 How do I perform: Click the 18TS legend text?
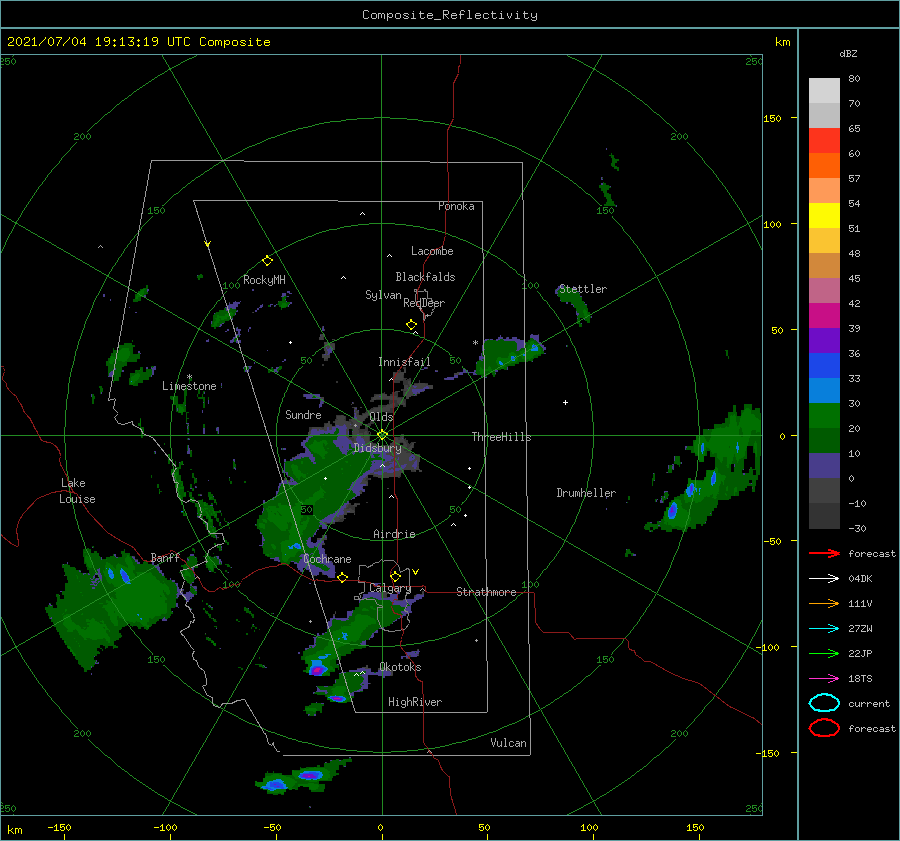click(x=860, y=679)
